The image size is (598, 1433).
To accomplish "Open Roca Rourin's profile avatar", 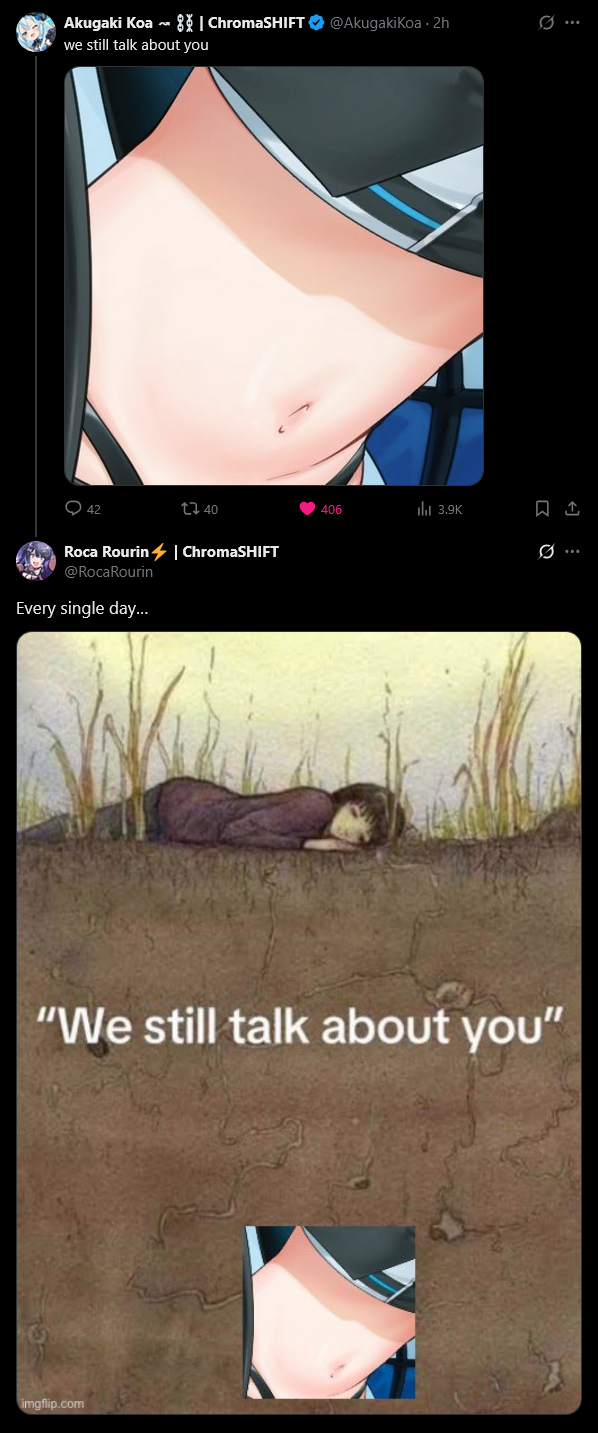I will click(36, 561).
